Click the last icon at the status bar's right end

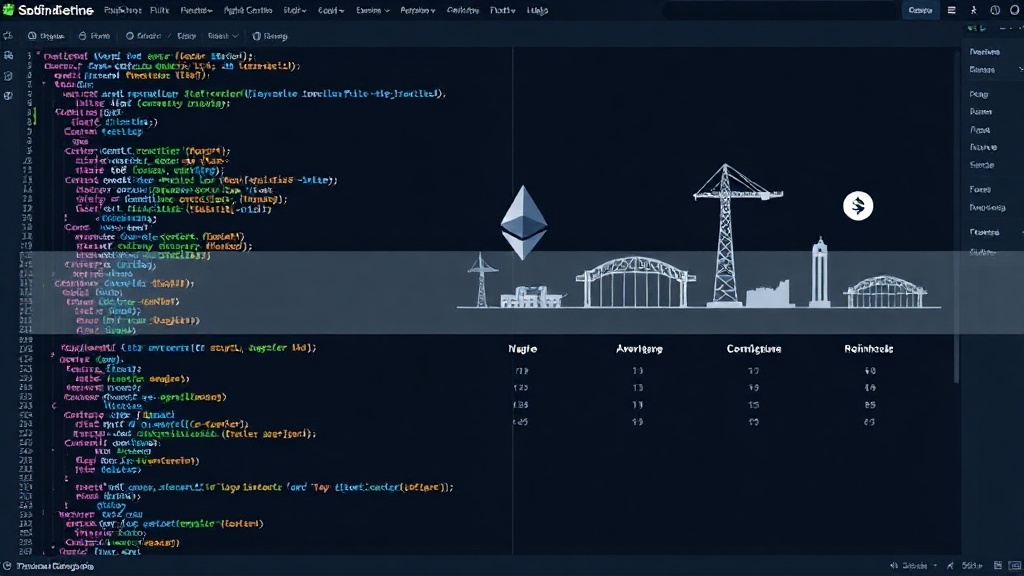[x=1014, y=566]
